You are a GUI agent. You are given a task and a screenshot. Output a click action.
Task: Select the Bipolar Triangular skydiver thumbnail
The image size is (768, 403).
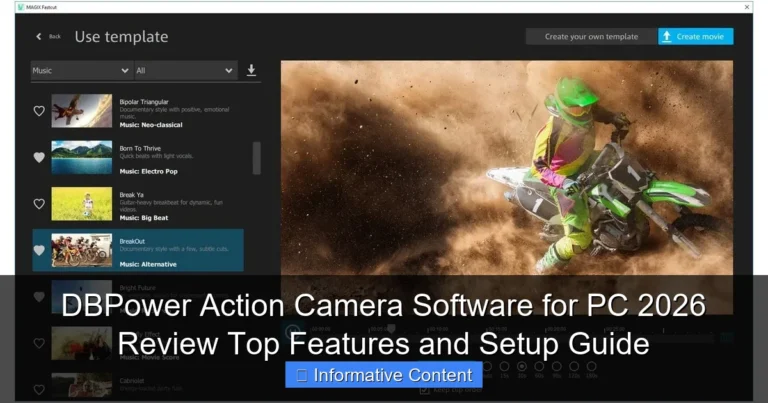point(82,111)
